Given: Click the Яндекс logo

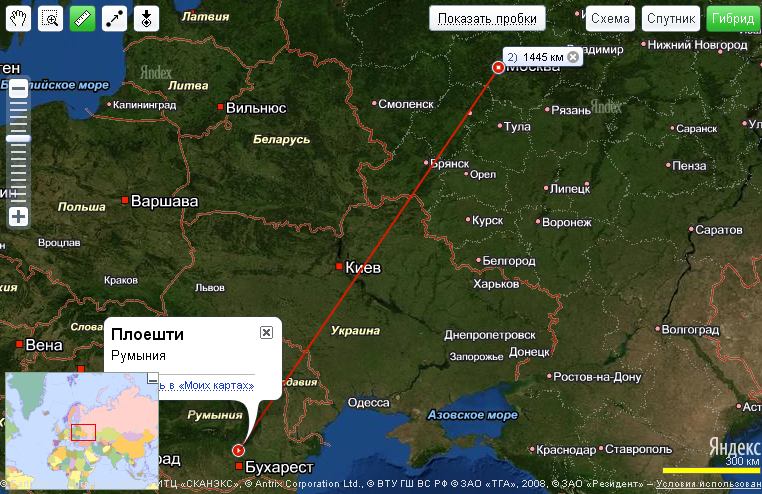Looking at the screenshot, I should [734, 446].
